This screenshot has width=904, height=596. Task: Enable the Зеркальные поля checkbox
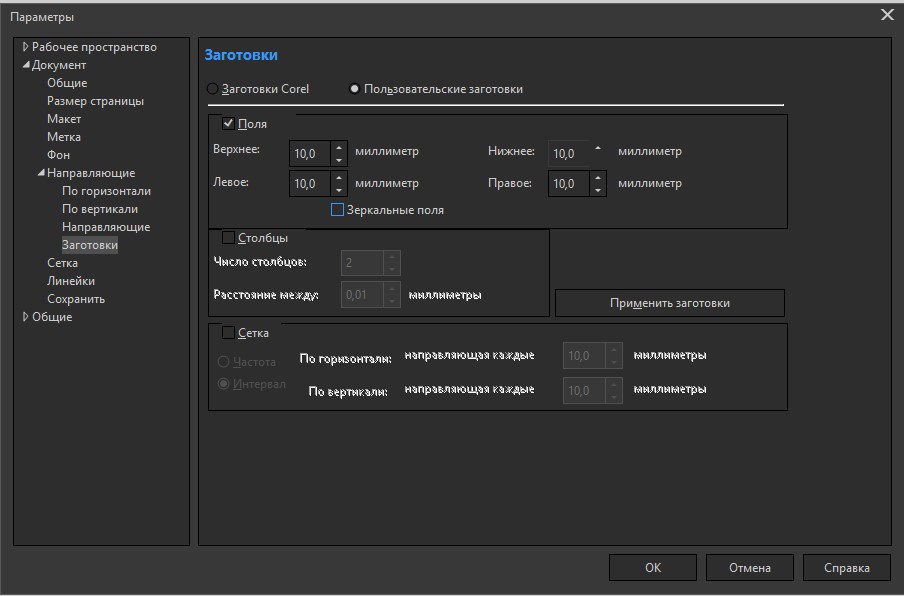(337, 210)
